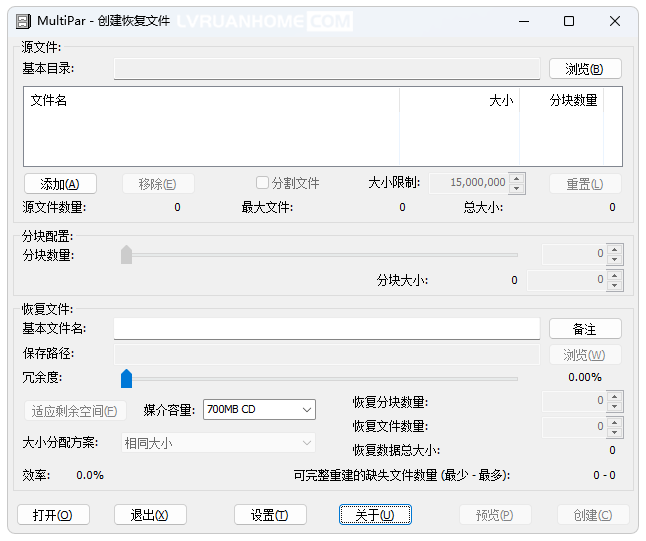Open 设置(T) options
The width and height of the screenshot is (646, 541).
[x=270, y=515]
